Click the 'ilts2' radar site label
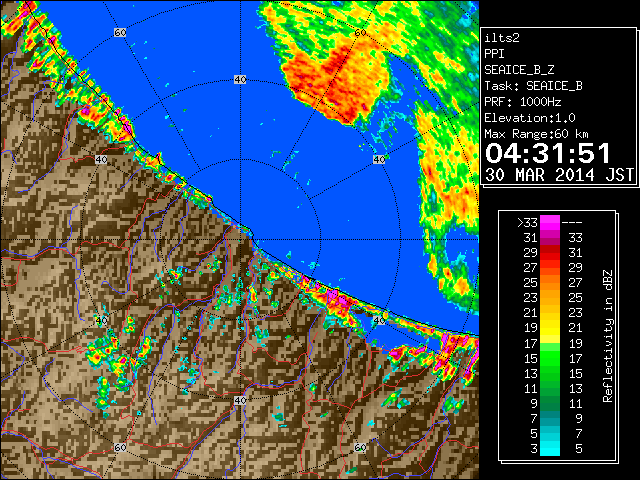The image size is (640, 480). pyautogui.click(x=502, y=38)
